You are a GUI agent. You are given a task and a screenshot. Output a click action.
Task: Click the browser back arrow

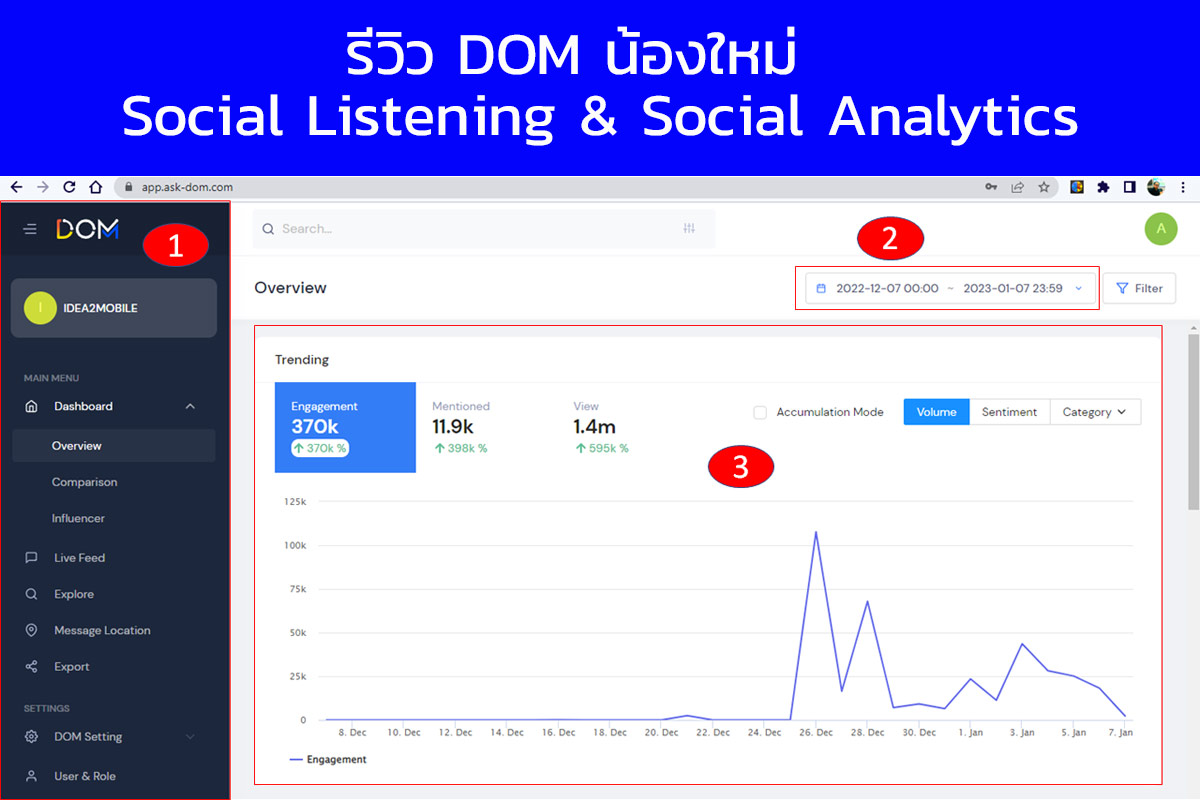[16, 187]
